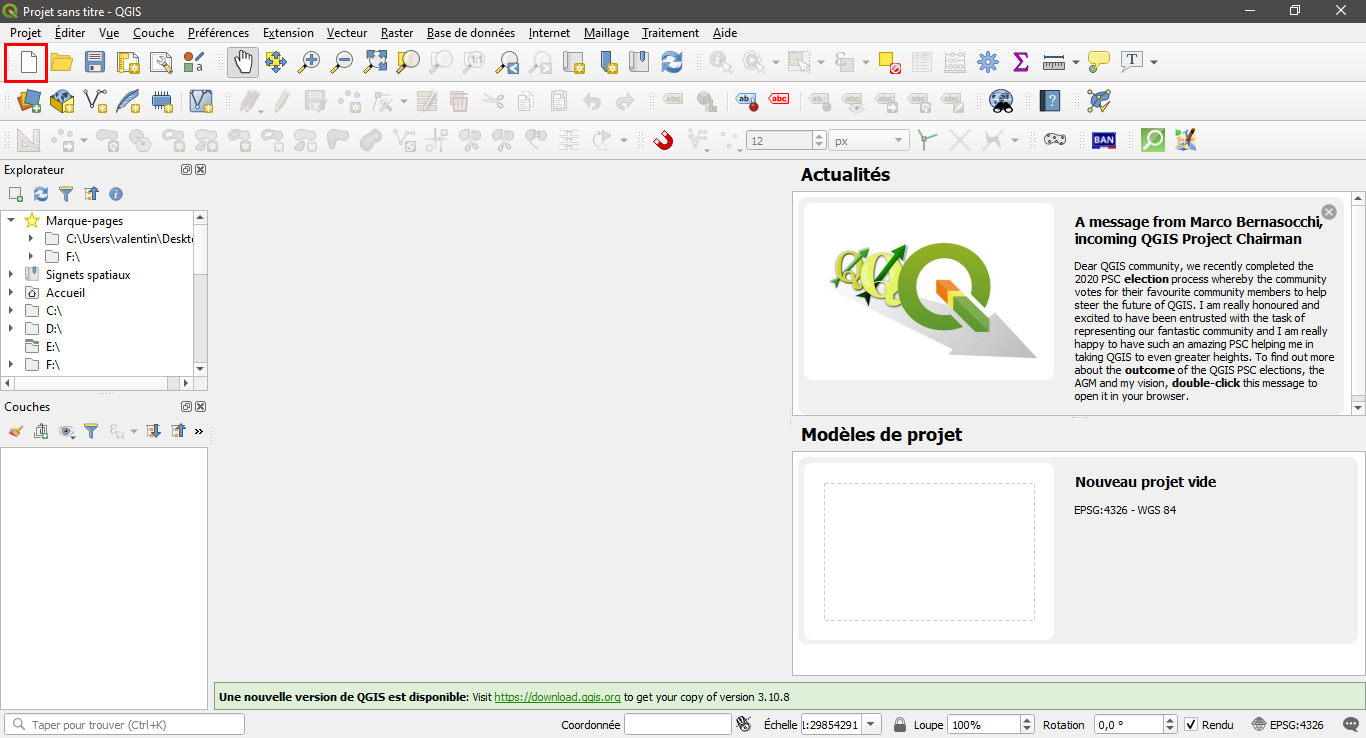The height and width of the screenshot is (738, 1366).
Task: Activate the Pan map hand tool
Action: [242, 63]
